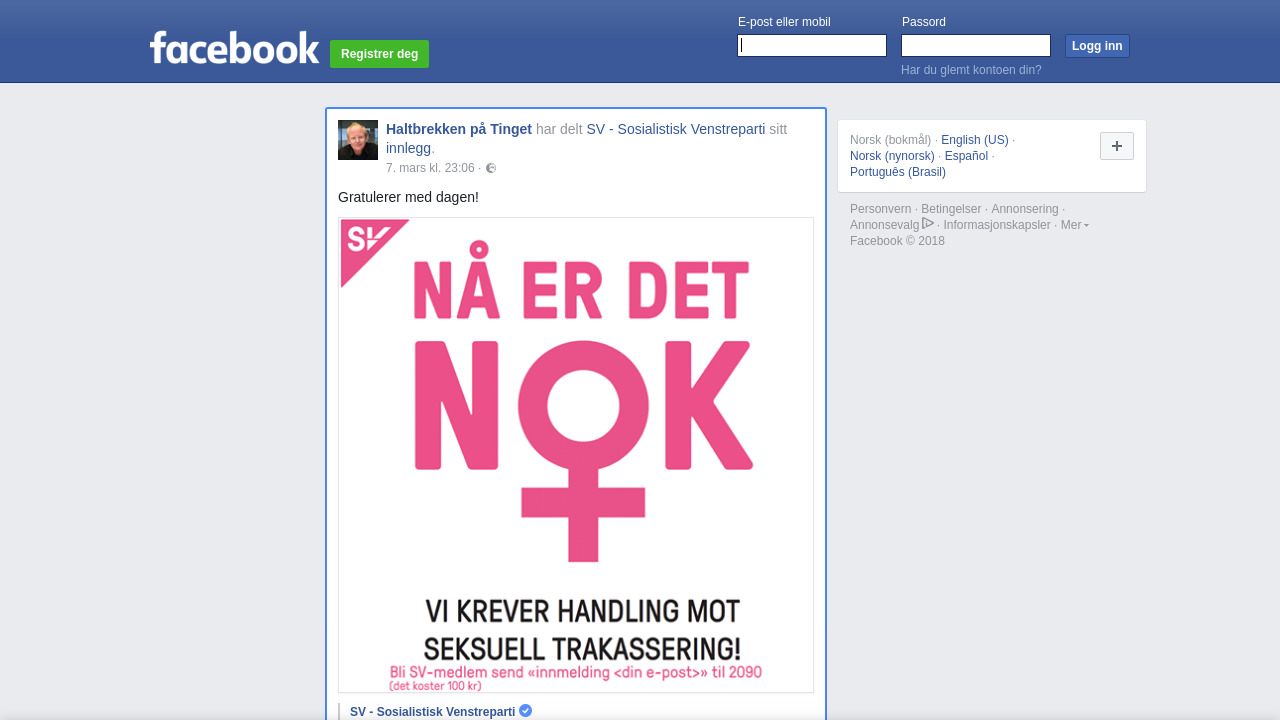Click the Facebook logo
This screenshot has height=720, width=1280.
pyautogui.click(x=234, y=48)
